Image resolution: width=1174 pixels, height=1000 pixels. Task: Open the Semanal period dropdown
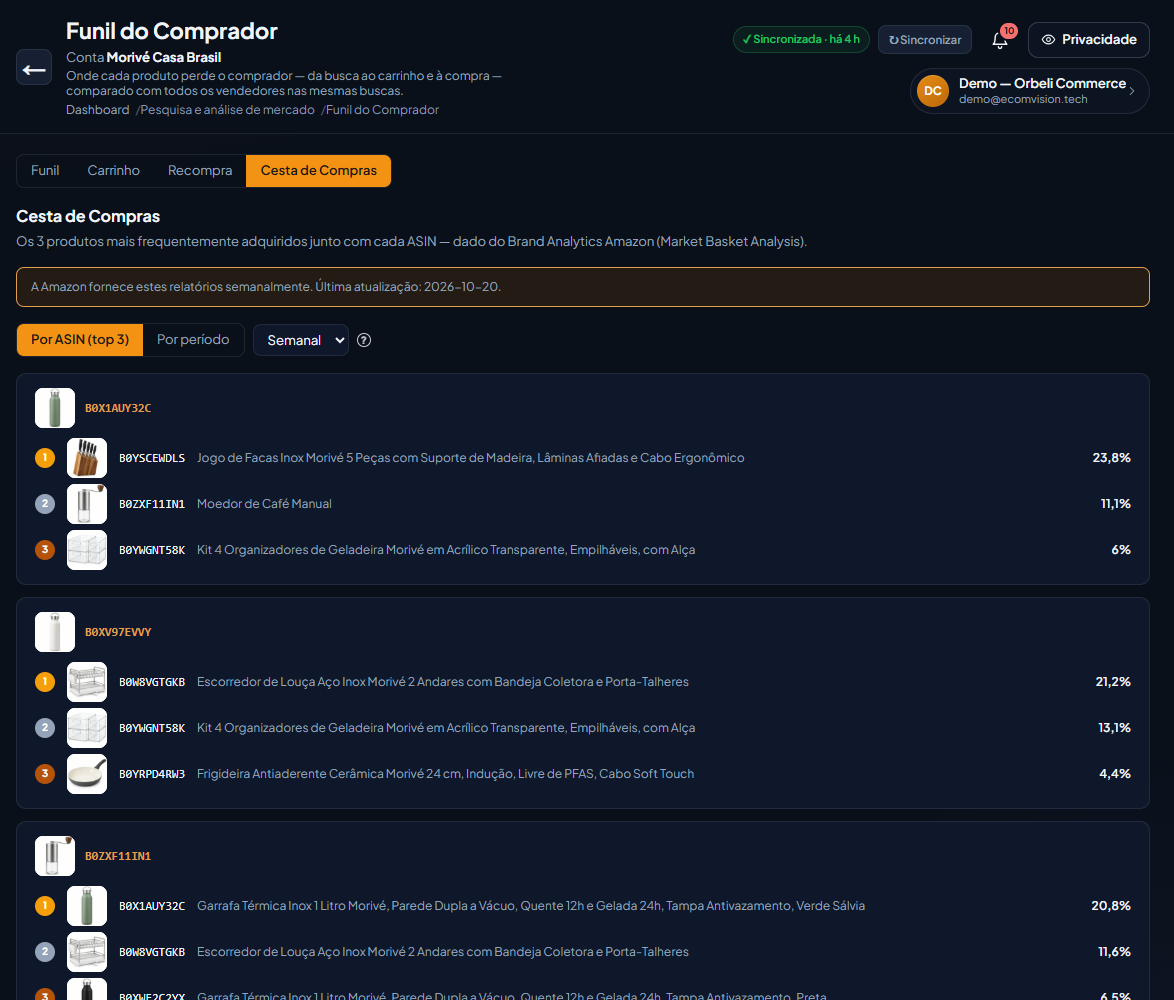(301, 340)
